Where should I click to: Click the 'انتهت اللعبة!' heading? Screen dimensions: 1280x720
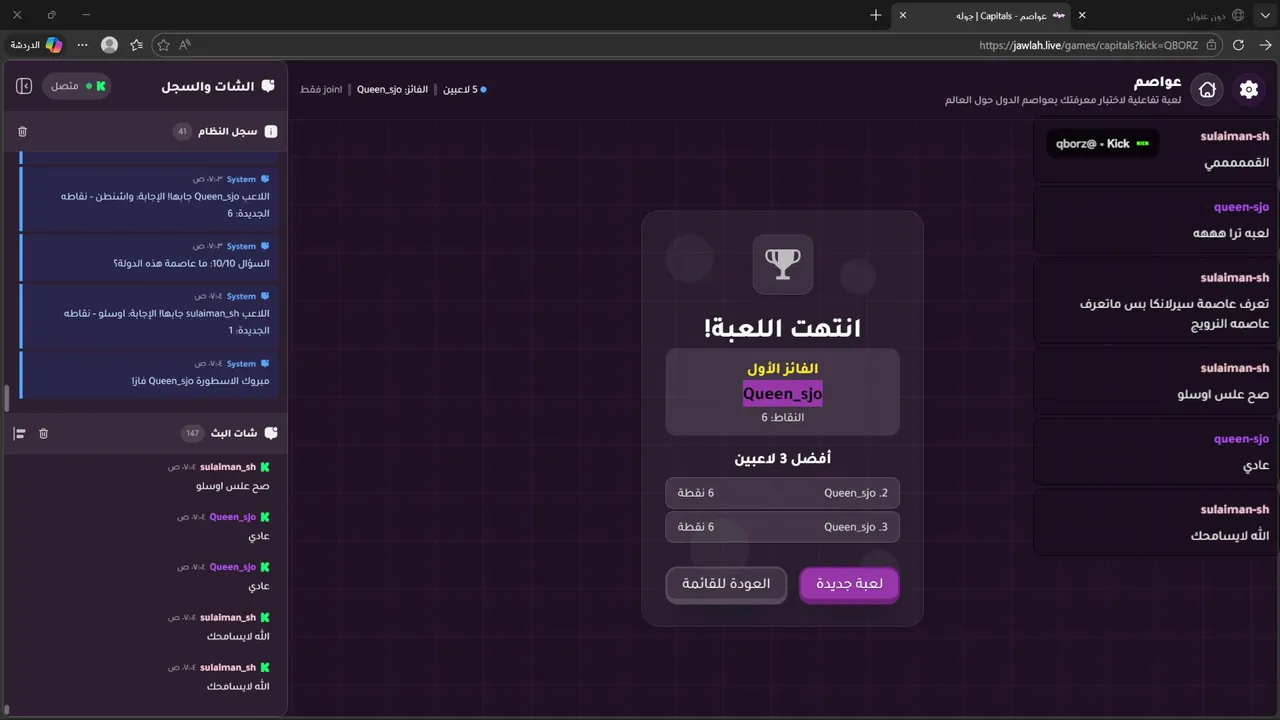(x=782, y=328)
